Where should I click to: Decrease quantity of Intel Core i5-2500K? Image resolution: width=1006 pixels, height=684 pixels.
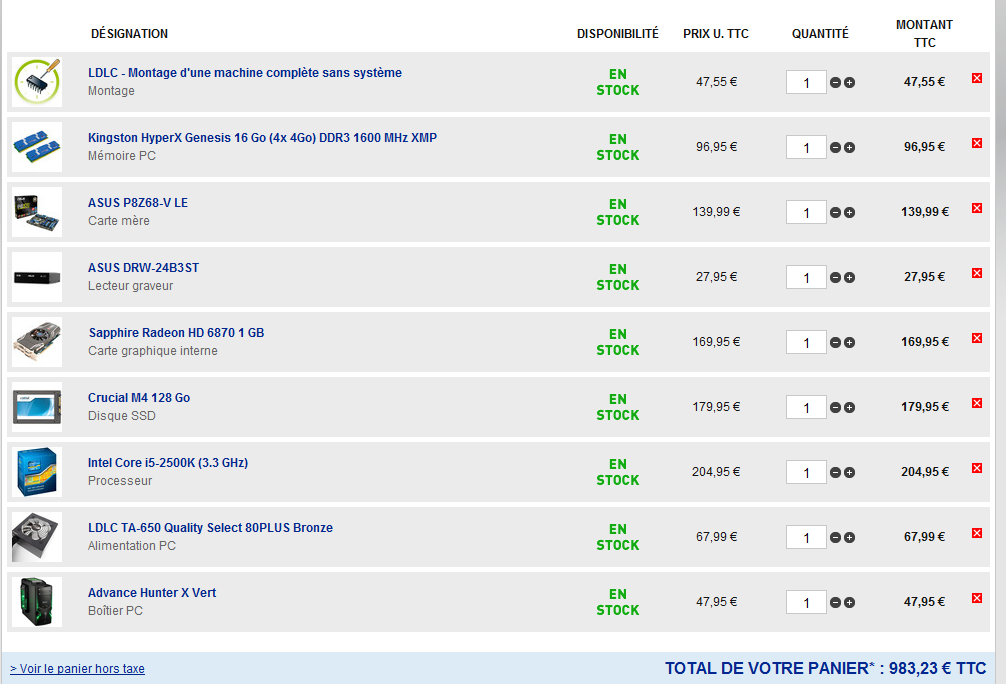pyautogui.click(x=835, y=473)
